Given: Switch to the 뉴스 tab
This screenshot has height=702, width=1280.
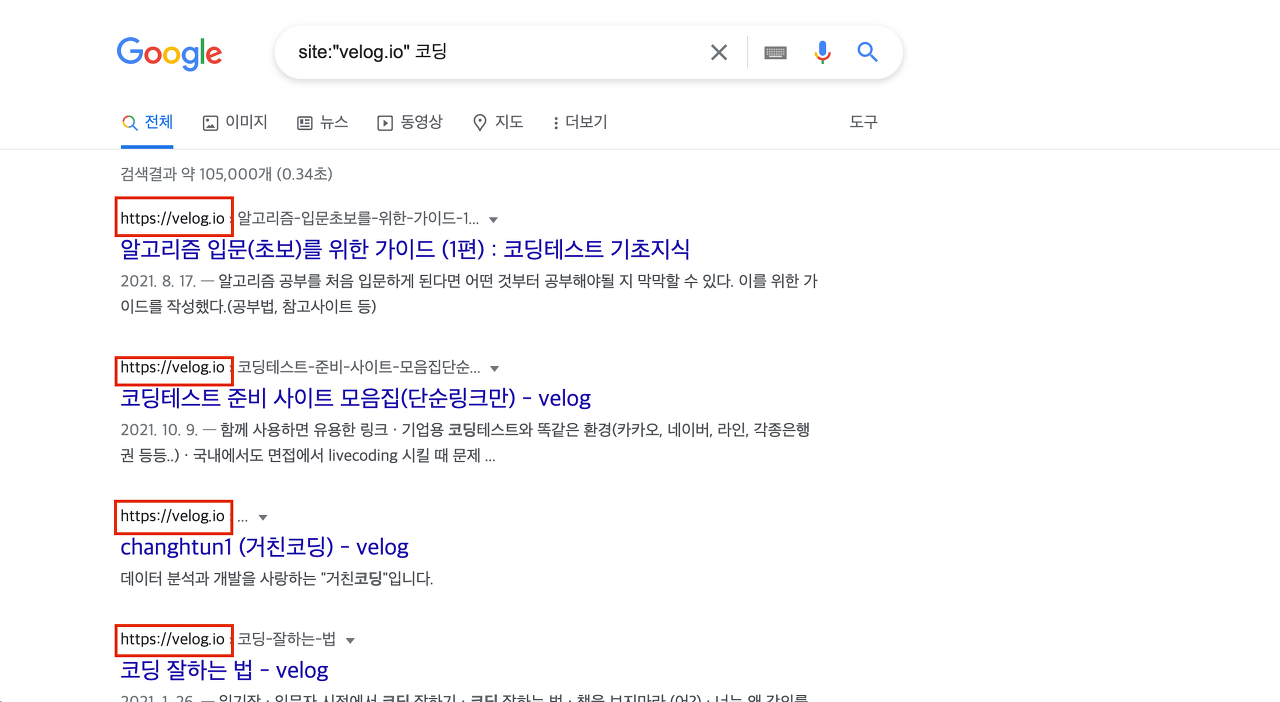Looking at the screenshot, I should pyautogui.click(x=322, y=122).
